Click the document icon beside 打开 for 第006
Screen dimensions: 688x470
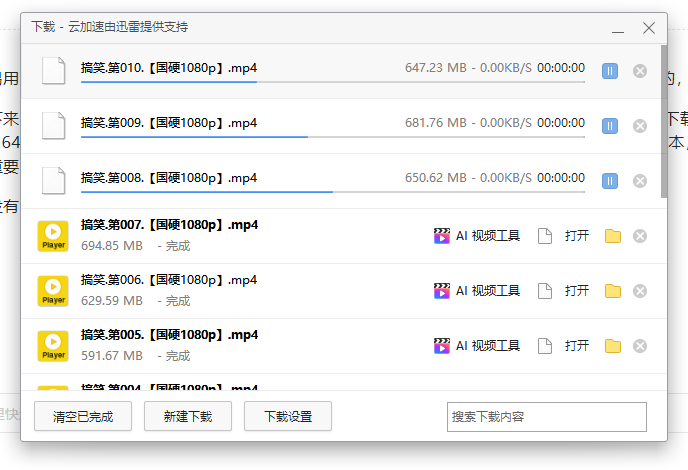[545, 291]
